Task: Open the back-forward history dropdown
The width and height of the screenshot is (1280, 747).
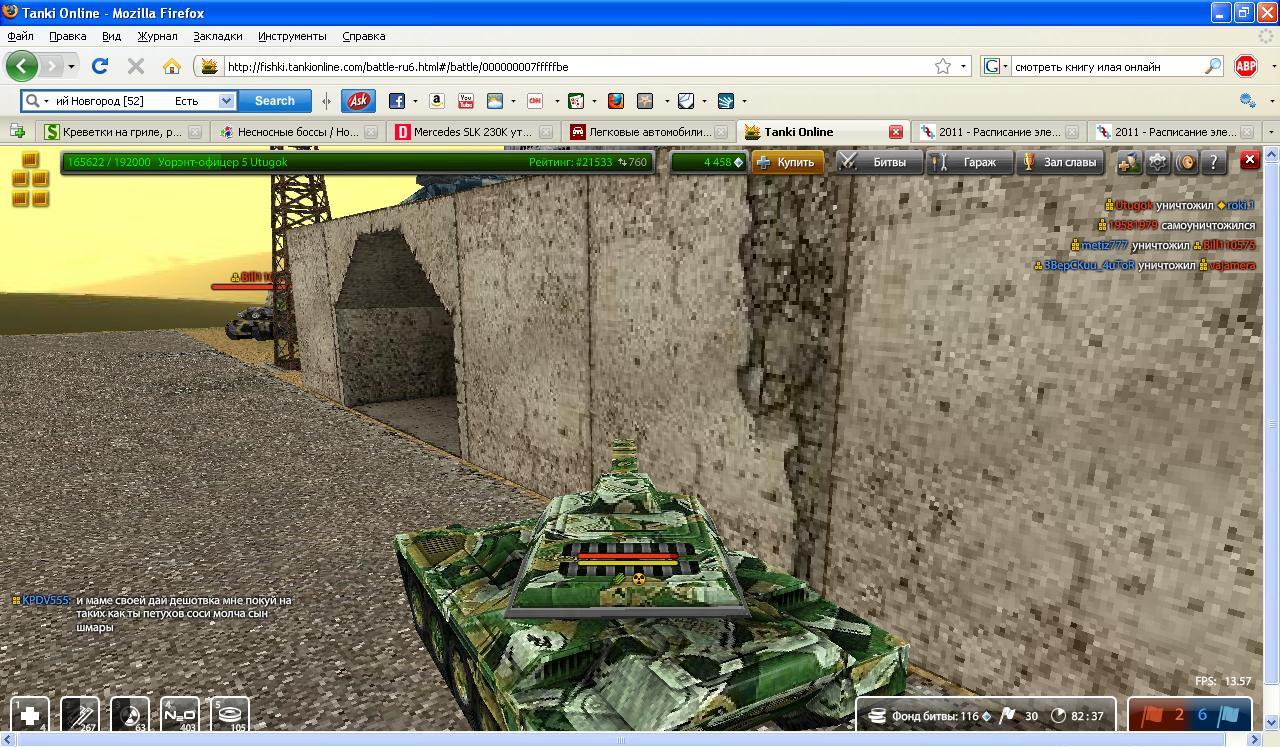Action: point(71,67)
